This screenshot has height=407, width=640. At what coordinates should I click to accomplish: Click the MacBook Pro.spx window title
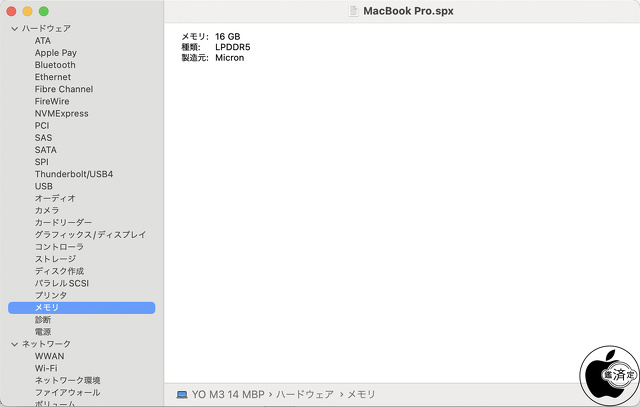408,11
